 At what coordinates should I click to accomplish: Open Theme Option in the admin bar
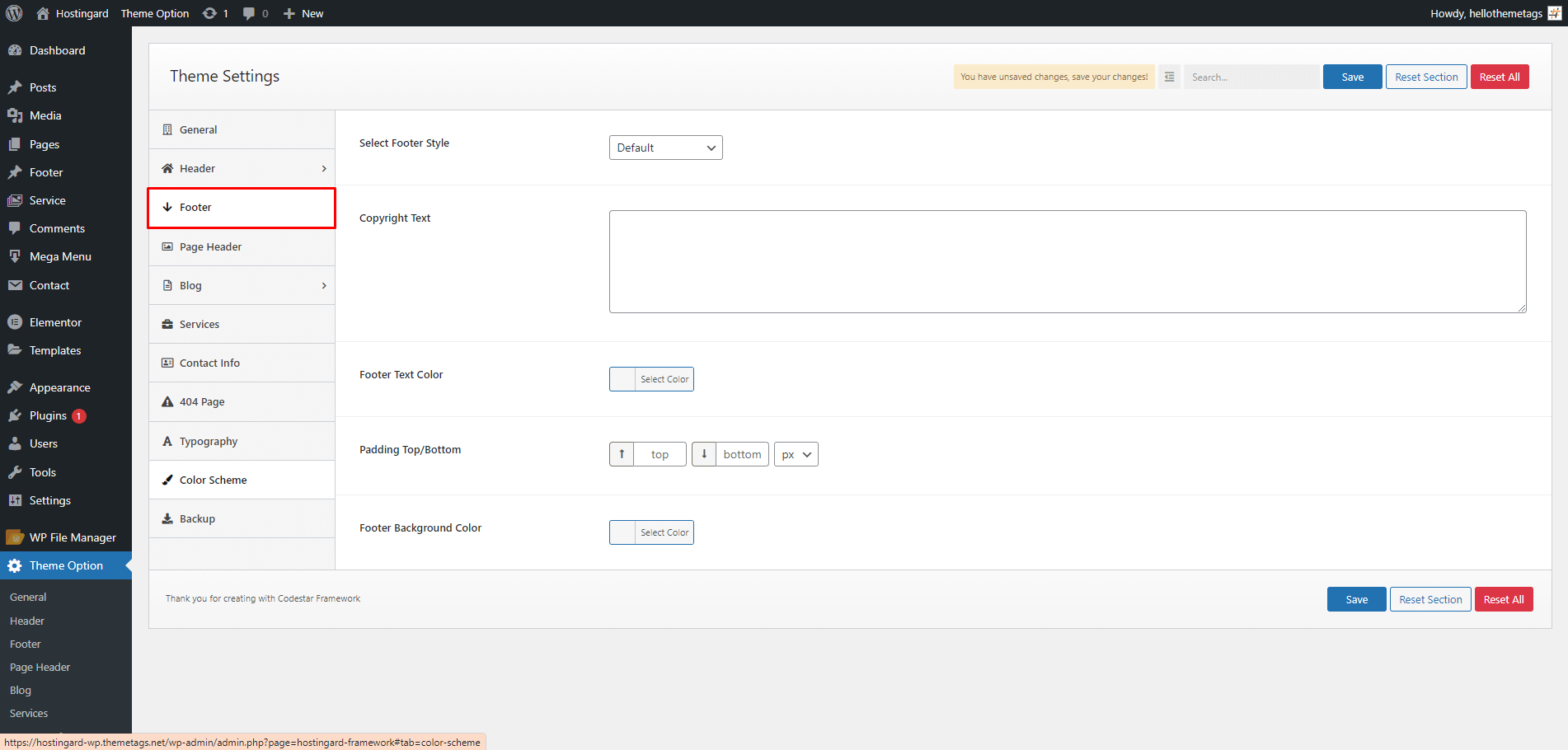click(x=155, y=13)
